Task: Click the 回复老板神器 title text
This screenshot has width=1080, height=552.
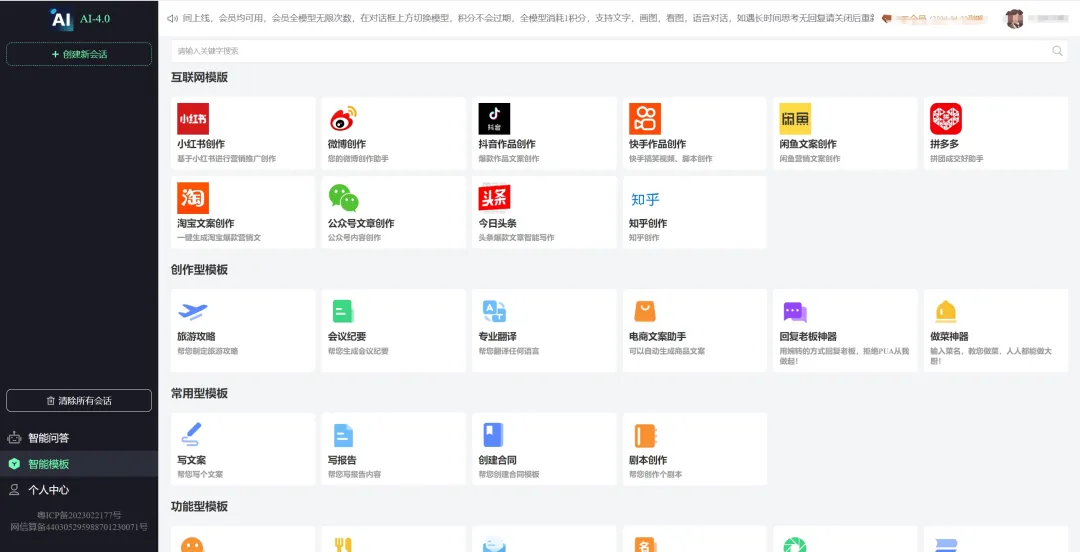Action: pos(808,336)
